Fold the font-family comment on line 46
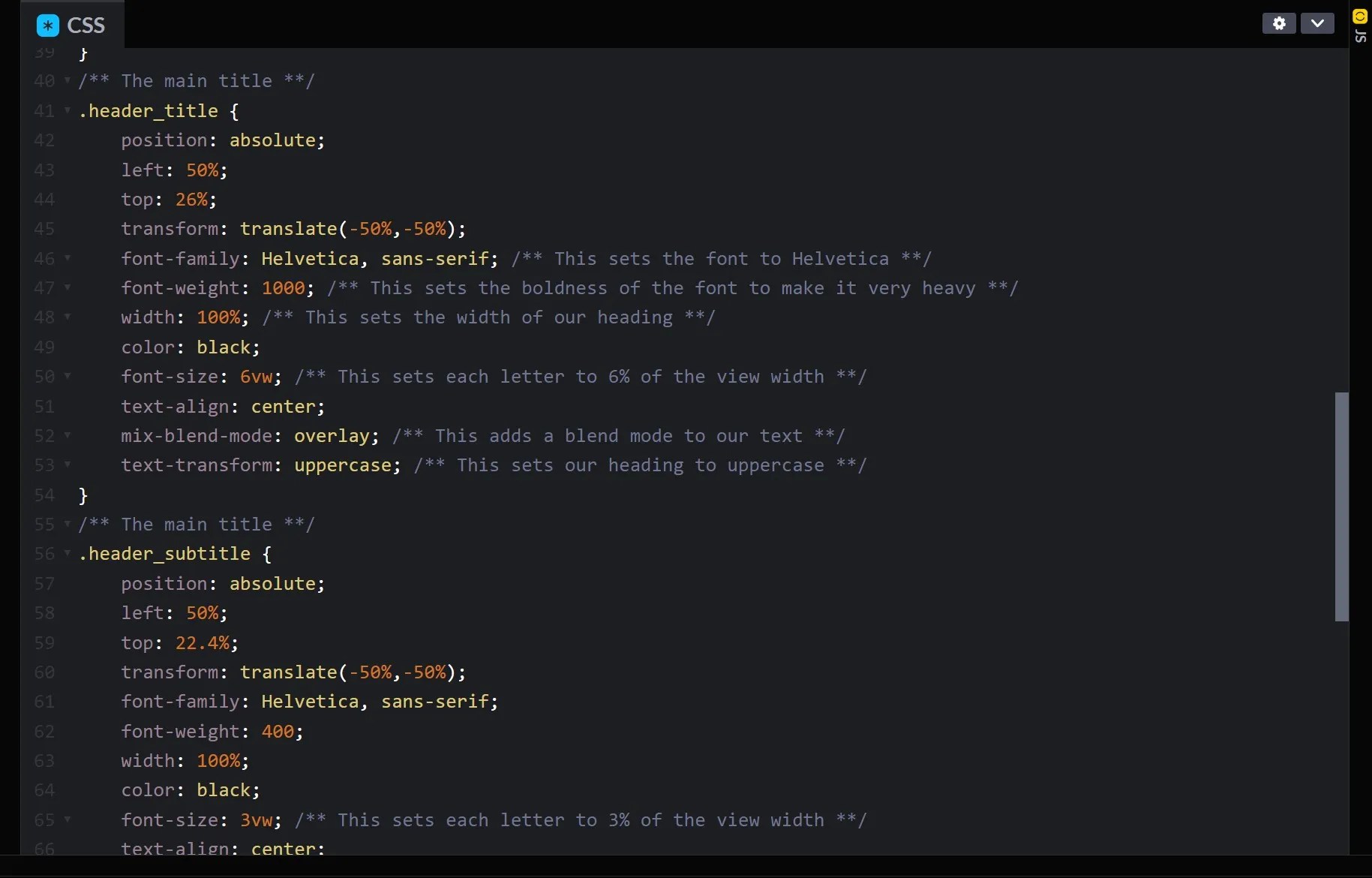Viewport: 1372px width, 878px height. pyautogui.click(x=68, y=258)
